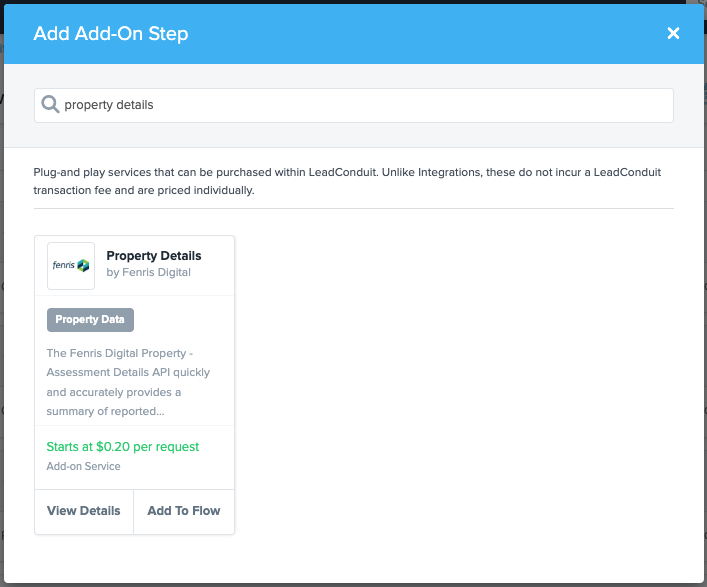Click the "Starts at $0.20 per request" price

click(x=123, y=447)
